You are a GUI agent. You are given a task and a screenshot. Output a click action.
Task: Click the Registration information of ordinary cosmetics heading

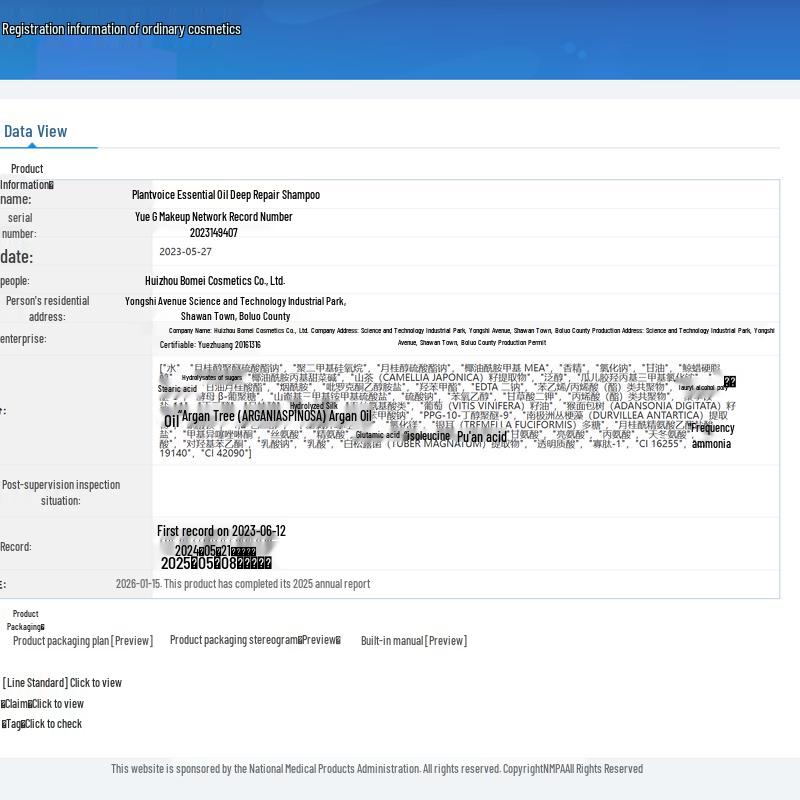coord(121,29)
